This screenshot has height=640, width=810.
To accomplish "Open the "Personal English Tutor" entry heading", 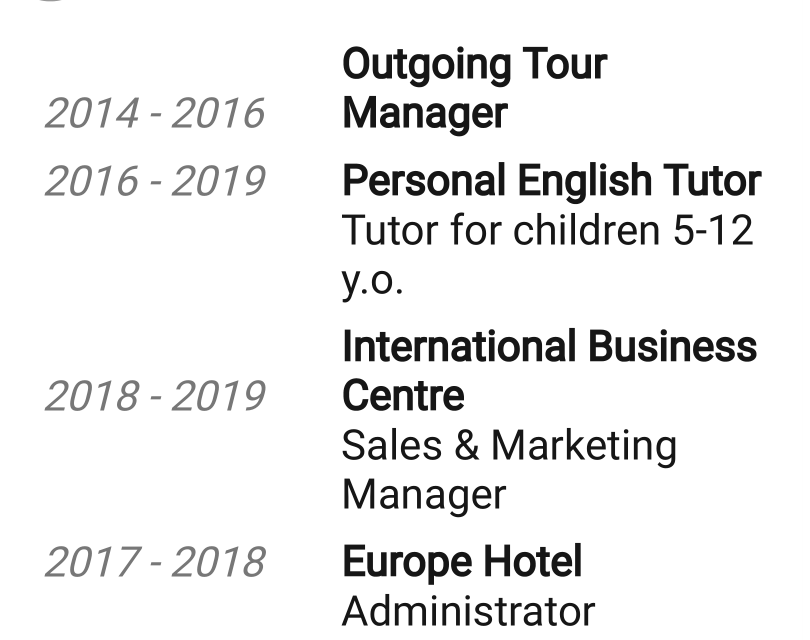I will coord(551,182).
